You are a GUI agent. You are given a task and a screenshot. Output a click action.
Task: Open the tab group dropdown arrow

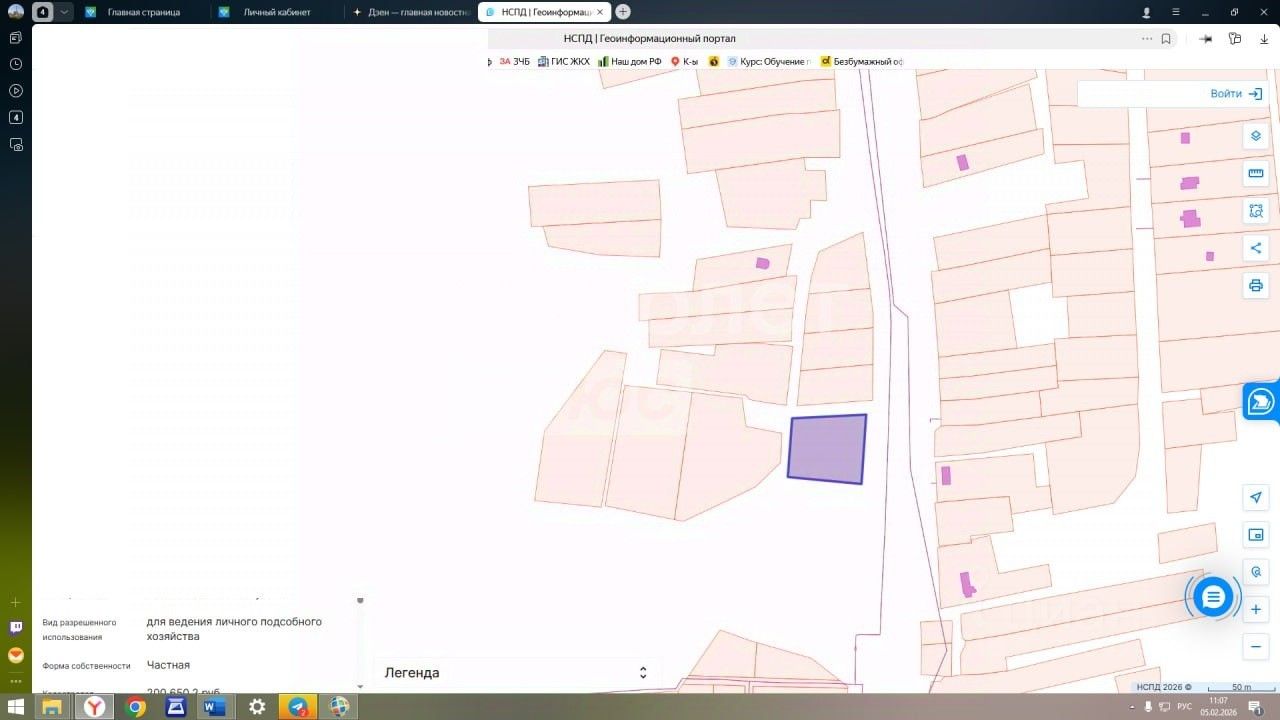pos(65,12)
